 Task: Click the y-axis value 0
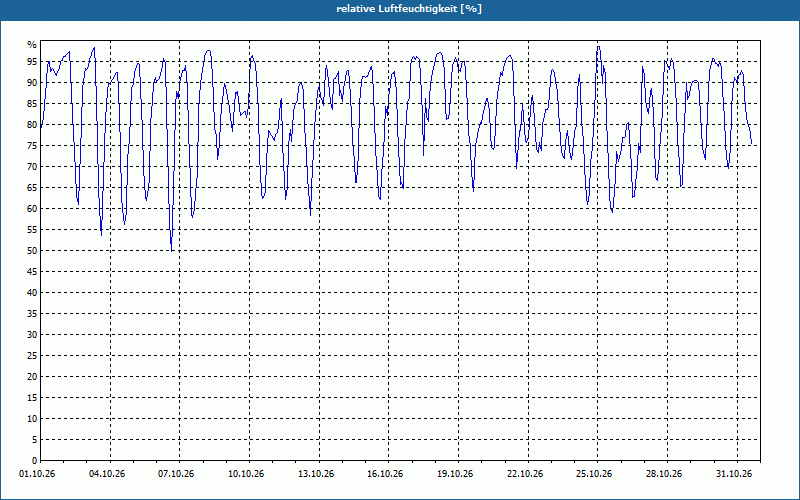pos(35,461)
